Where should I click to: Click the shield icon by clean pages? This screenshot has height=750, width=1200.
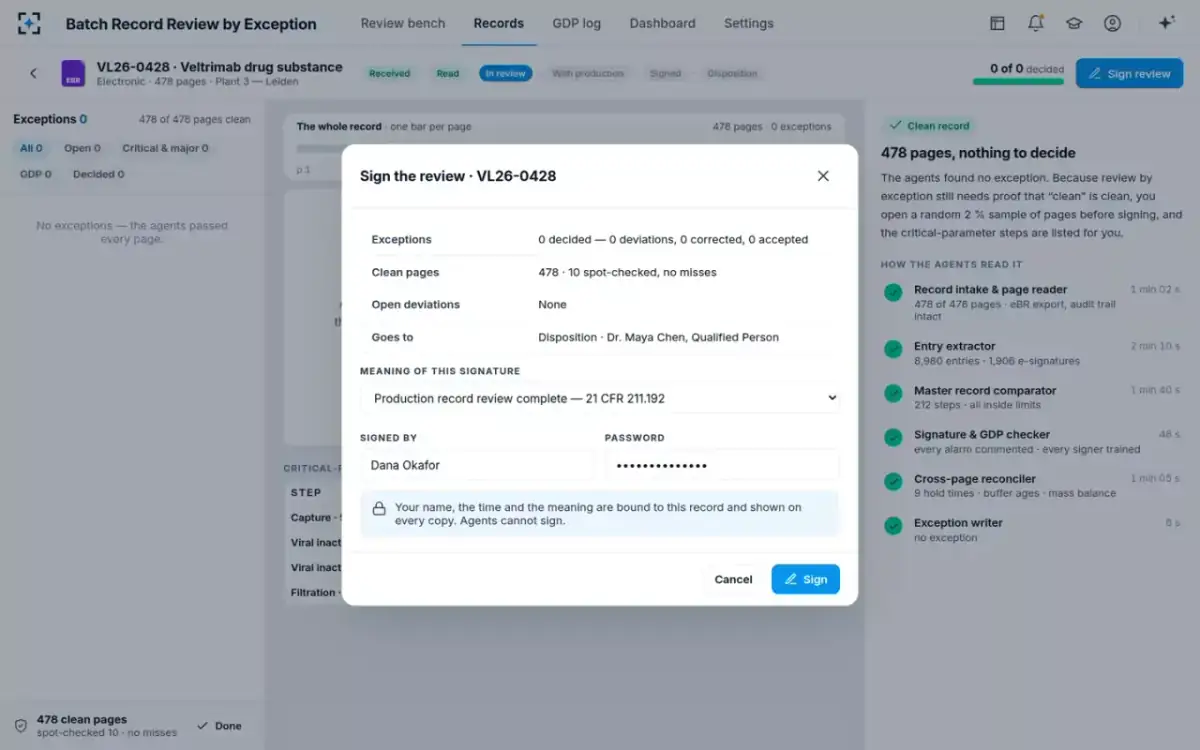tap(20, 726)
